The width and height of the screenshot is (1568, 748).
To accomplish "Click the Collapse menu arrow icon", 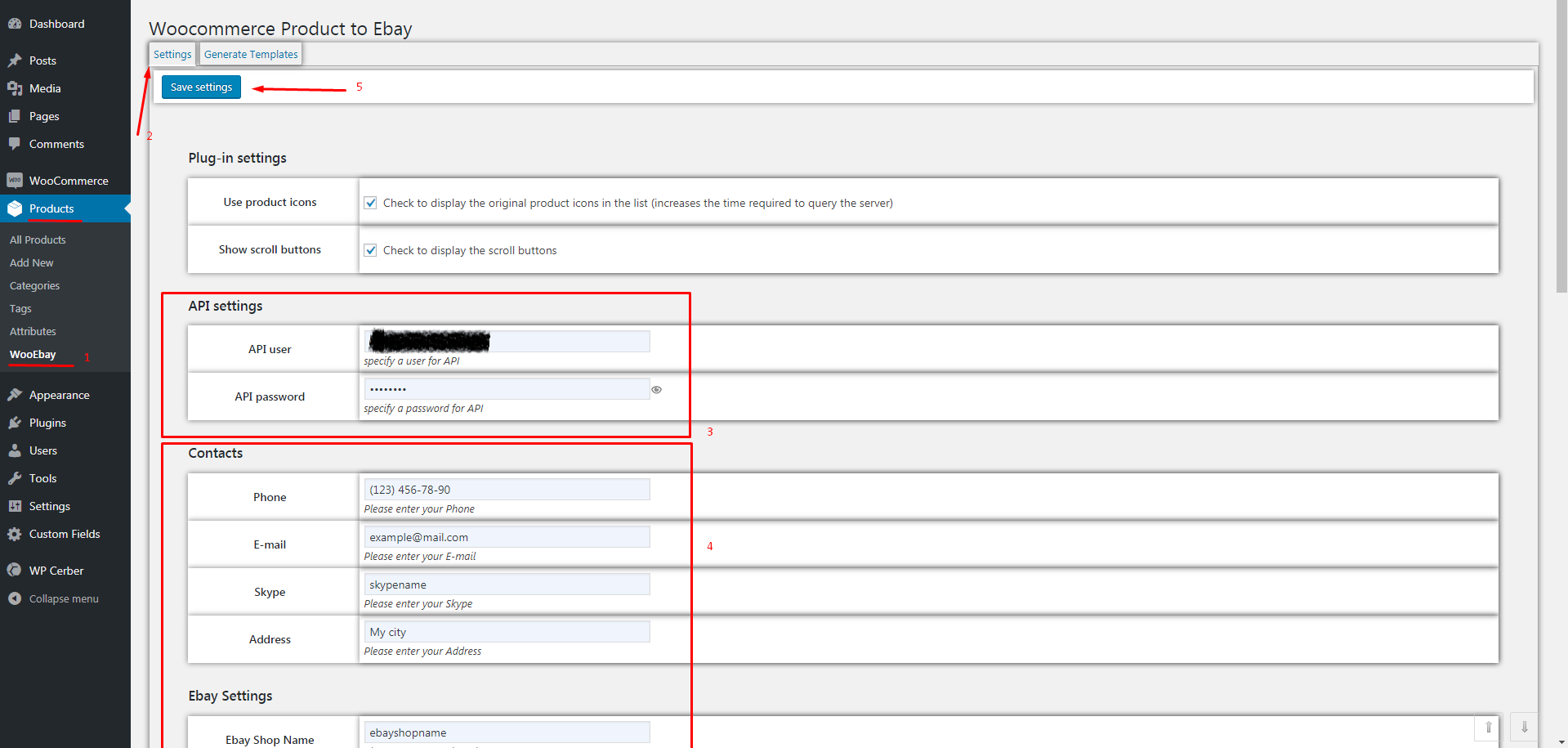I will (15, 598).
